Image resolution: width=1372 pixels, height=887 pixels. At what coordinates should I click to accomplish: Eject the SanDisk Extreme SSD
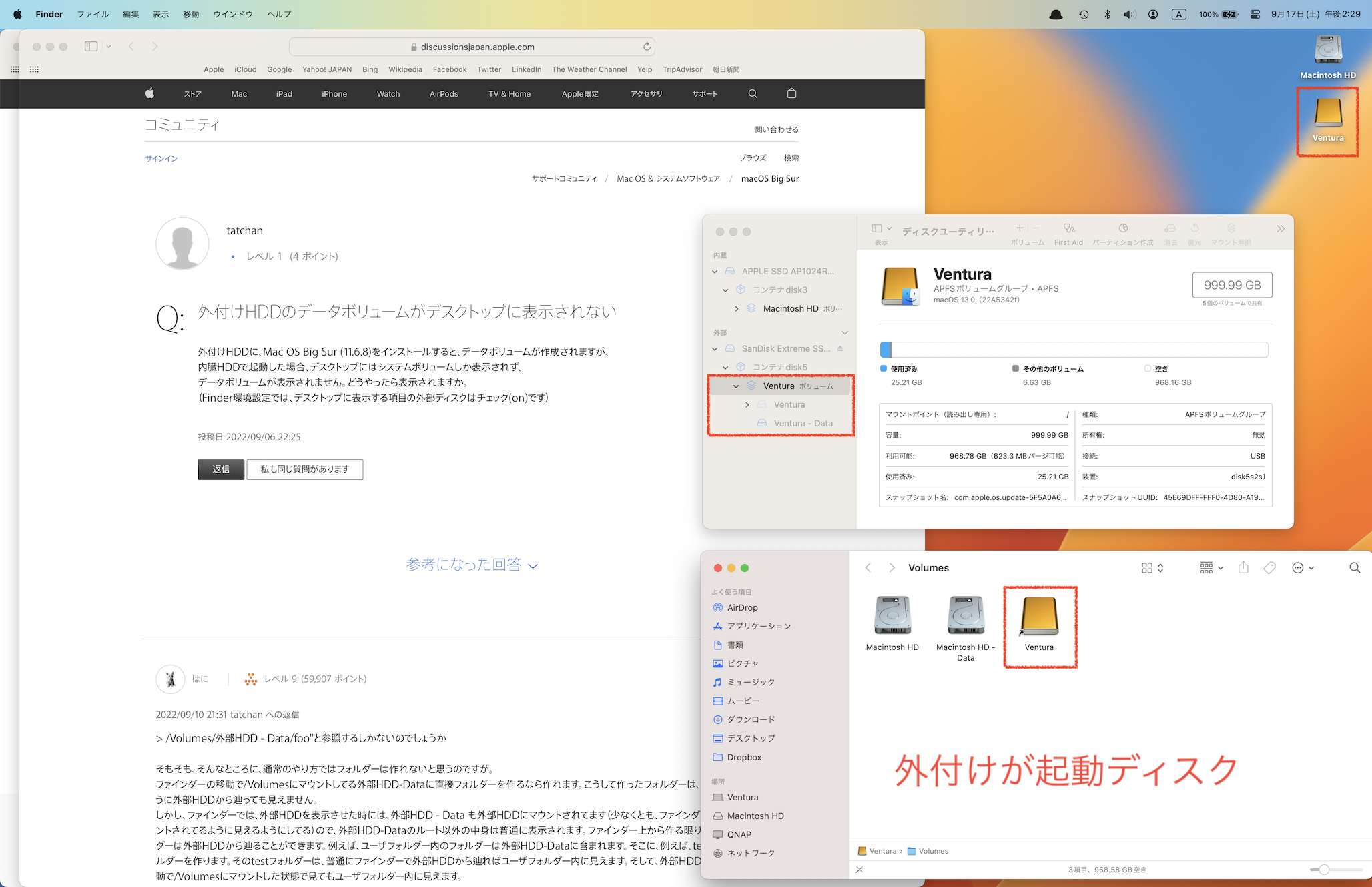tap(840, 348)
